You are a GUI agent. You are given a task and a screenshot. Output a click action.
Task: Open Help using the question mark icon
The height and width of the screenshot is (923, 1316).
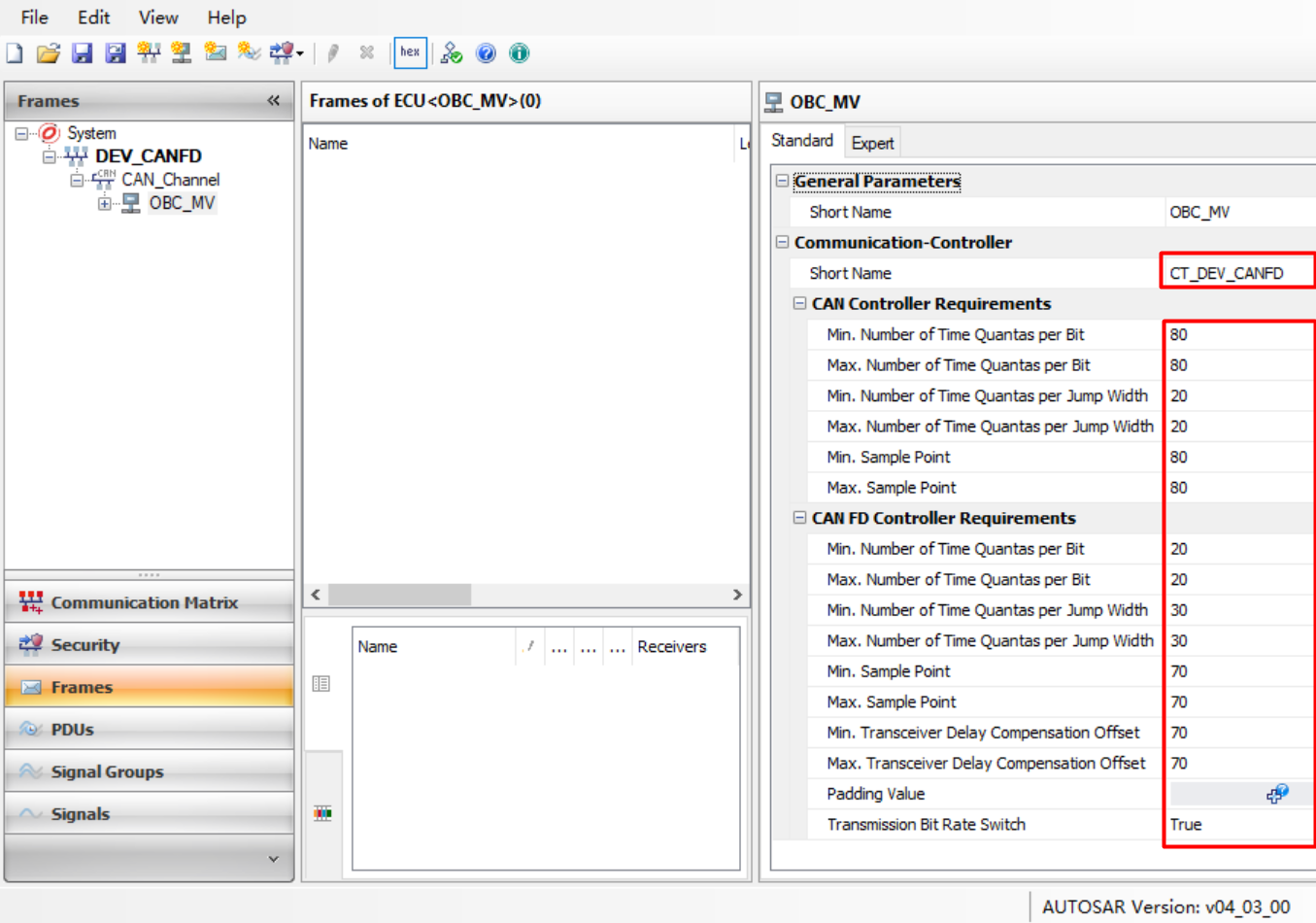[486, 52]
